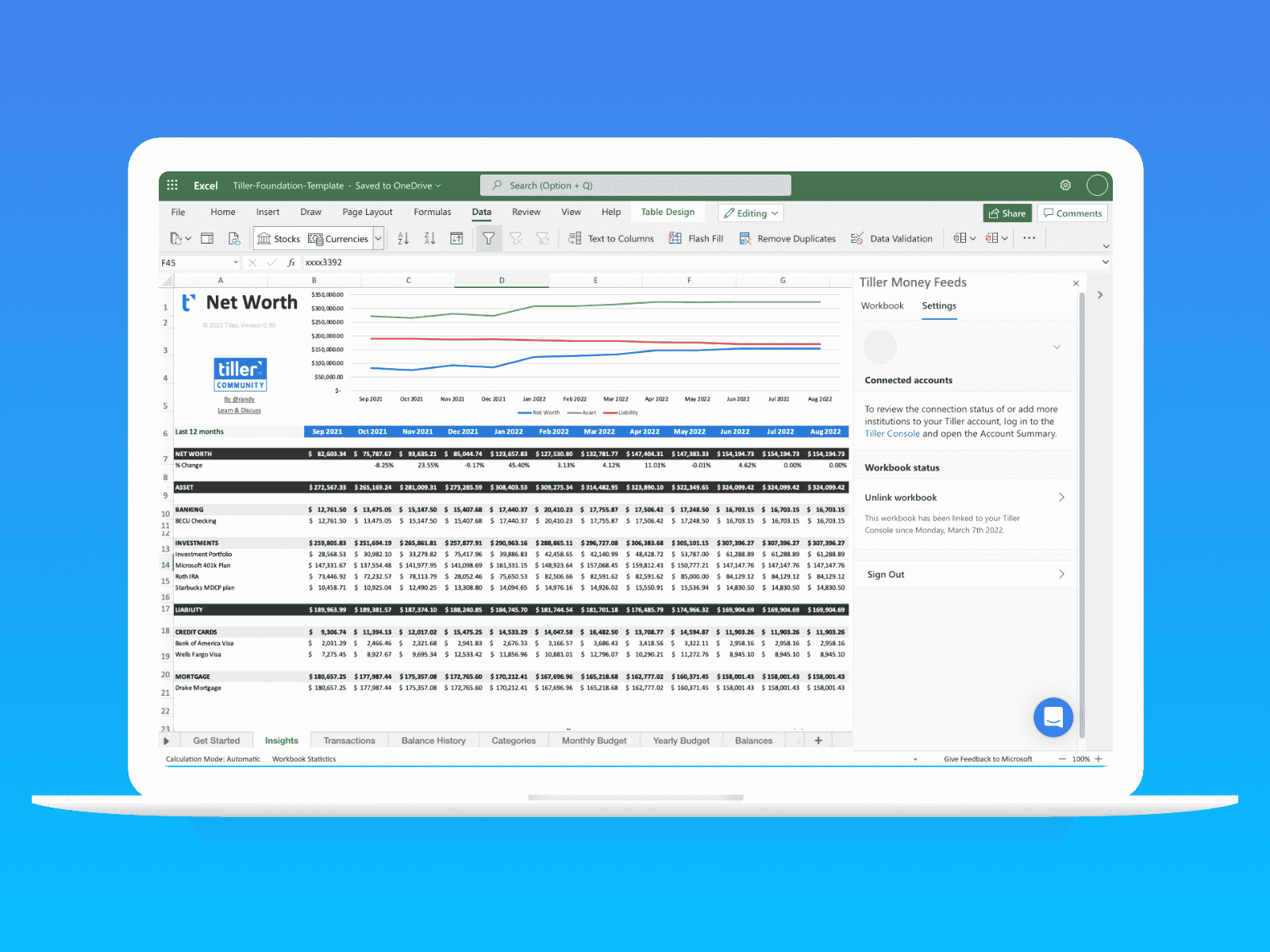This screenshot has height=952, width=1270.
Task: Add a new sheet with plus button
Action: pos(818,740)
